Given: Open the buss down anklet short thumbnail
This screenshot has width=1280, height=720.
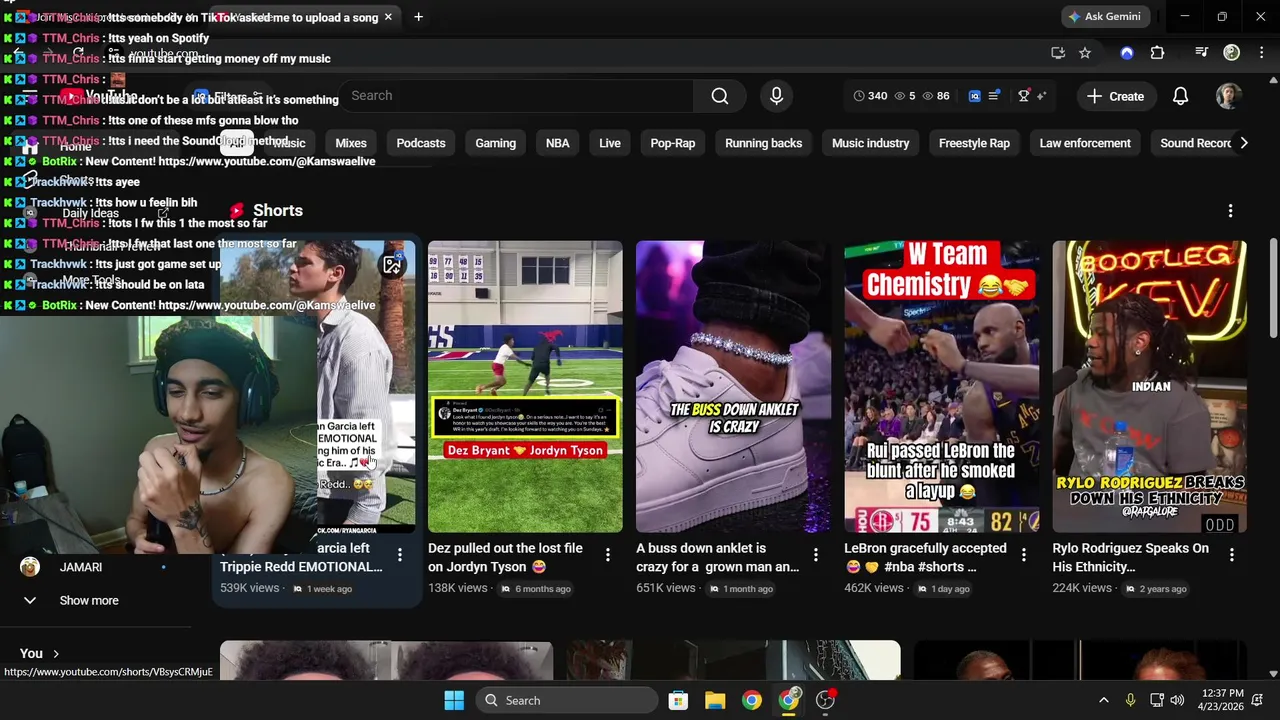Looking at the screenshot, I should pyautogui.click(x=733, y=386).
